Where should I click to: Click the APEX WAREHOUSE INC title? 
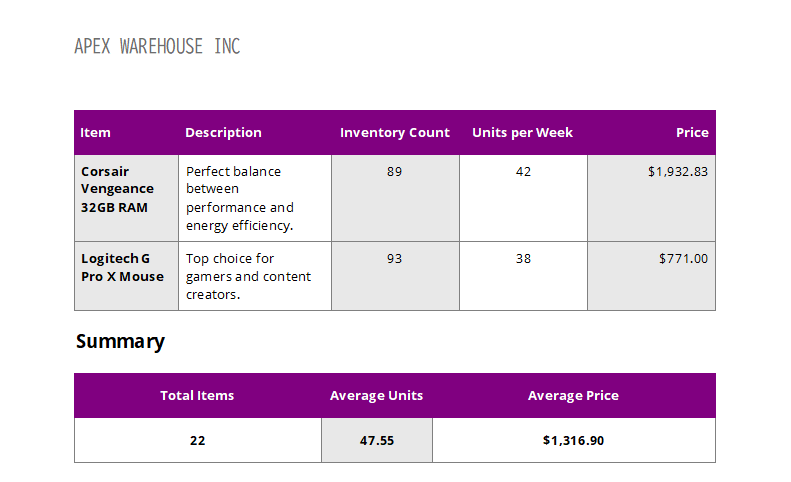click(157, 47)
